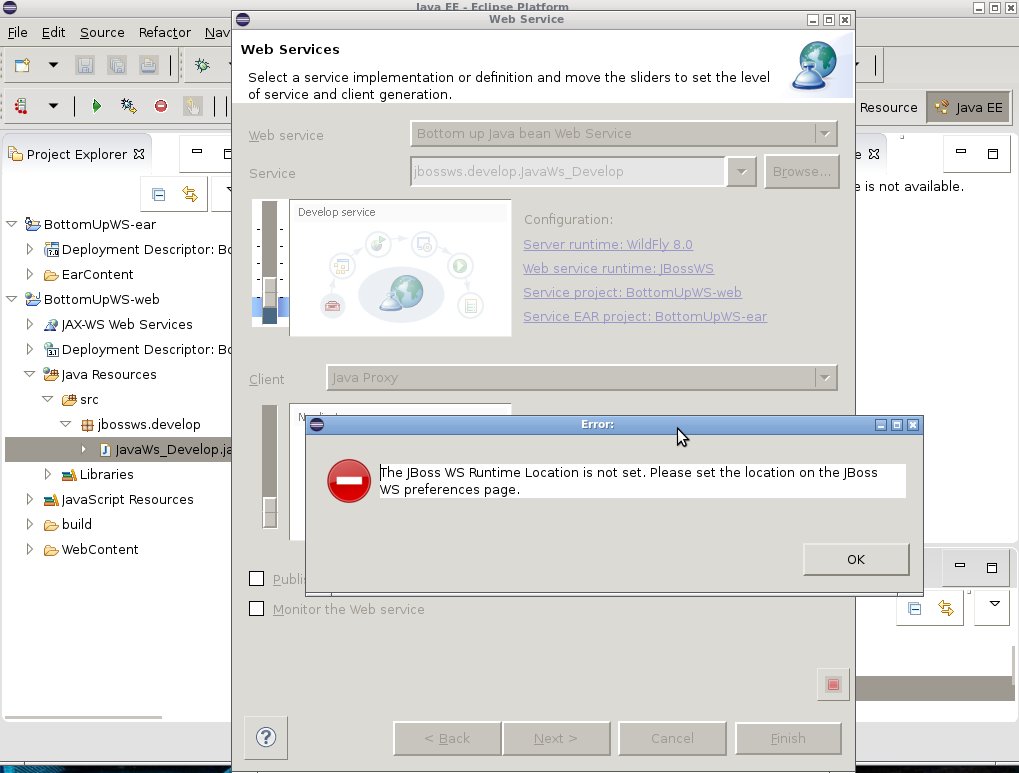Close the Project Explorer view tab

[x=138, y=154]
